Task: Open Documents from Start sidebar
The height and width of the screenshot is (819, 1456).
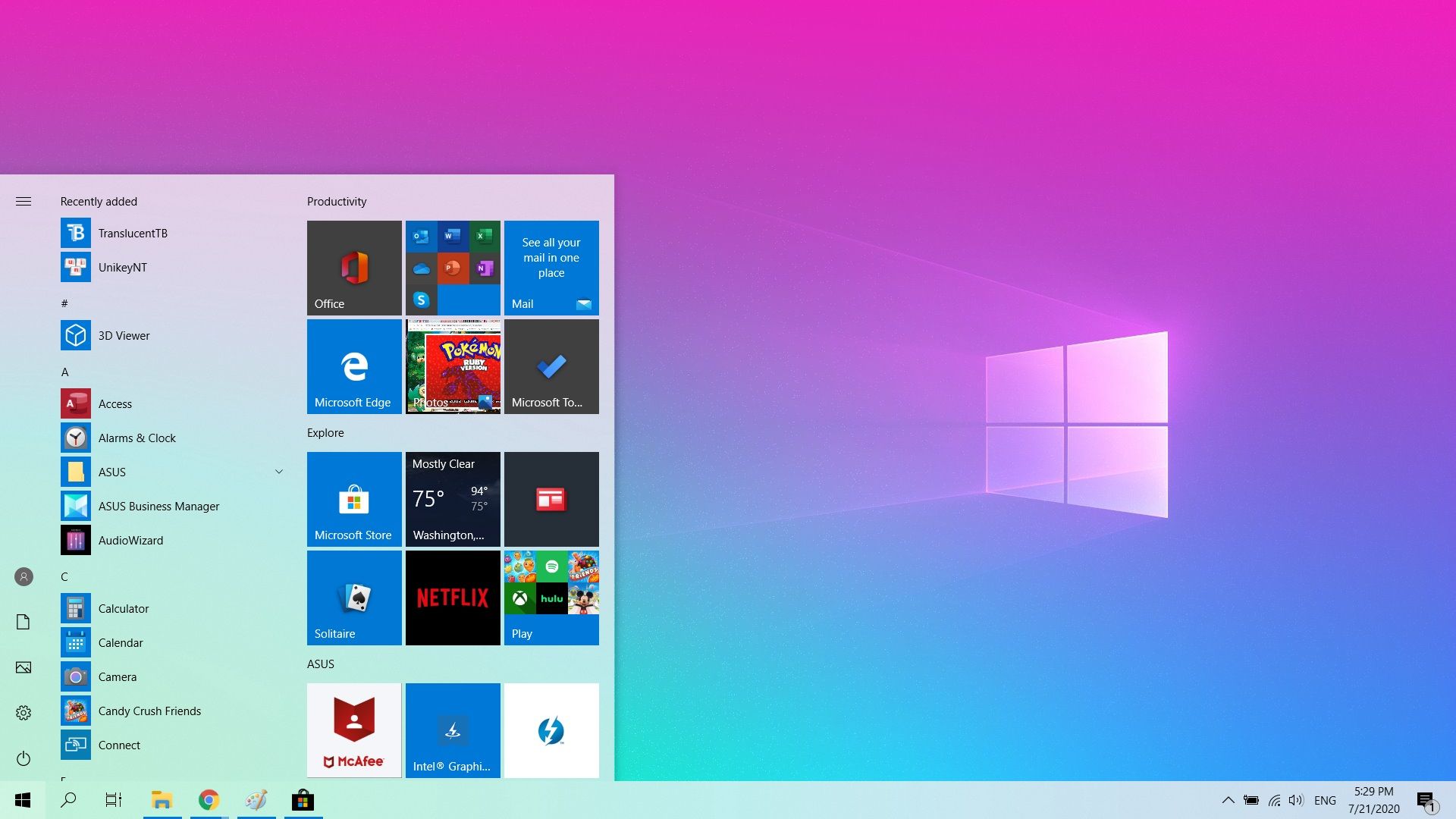Action: (24, 622)
